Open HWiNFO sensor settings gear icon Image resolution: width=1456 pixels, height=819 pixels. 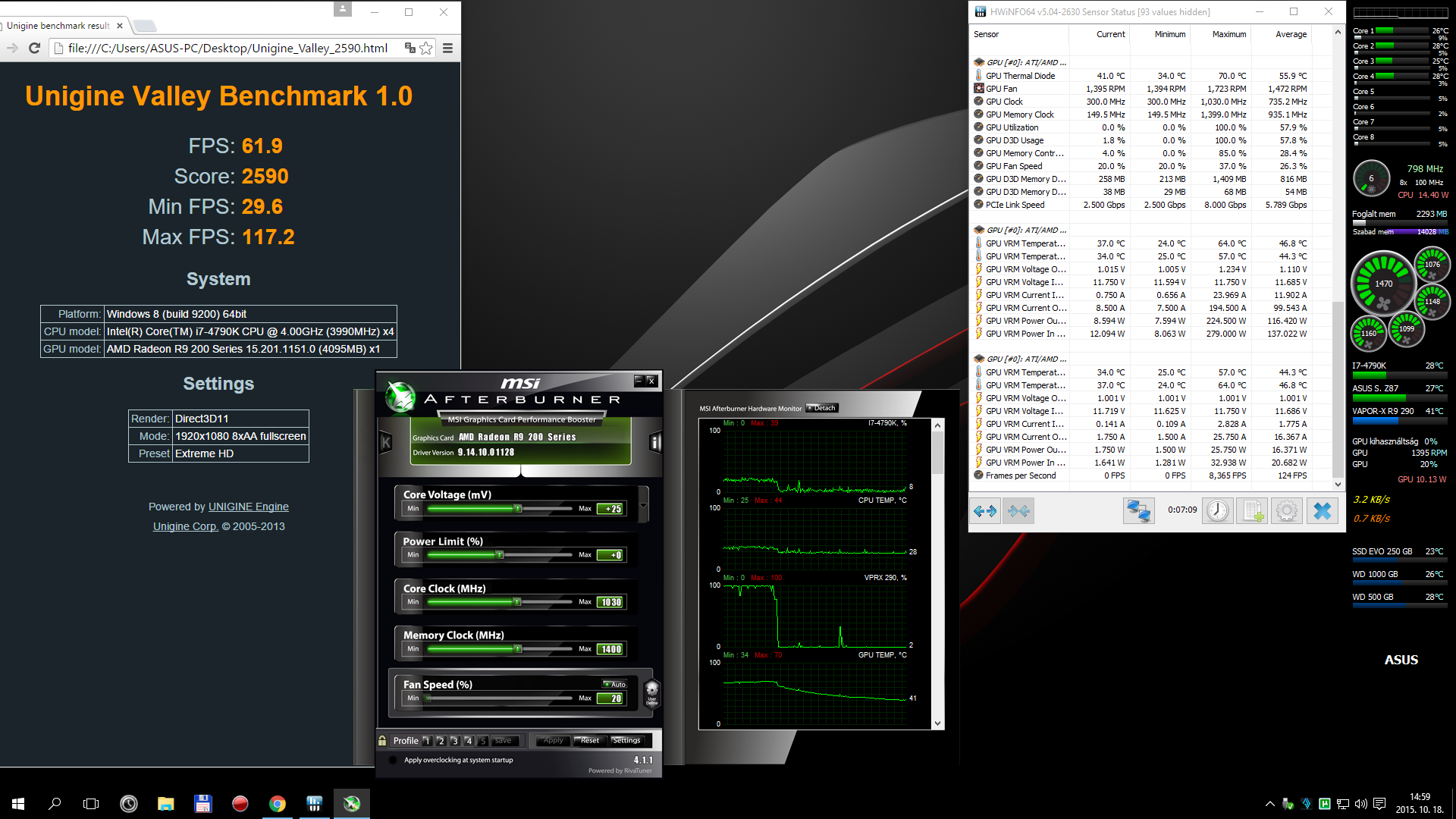(x=1286, y=511)
